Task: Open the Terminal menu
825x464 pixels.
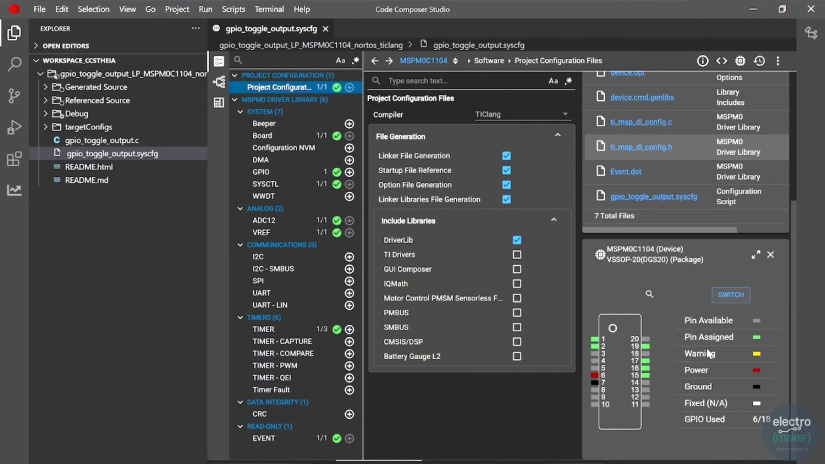Action: click(269, 9)
